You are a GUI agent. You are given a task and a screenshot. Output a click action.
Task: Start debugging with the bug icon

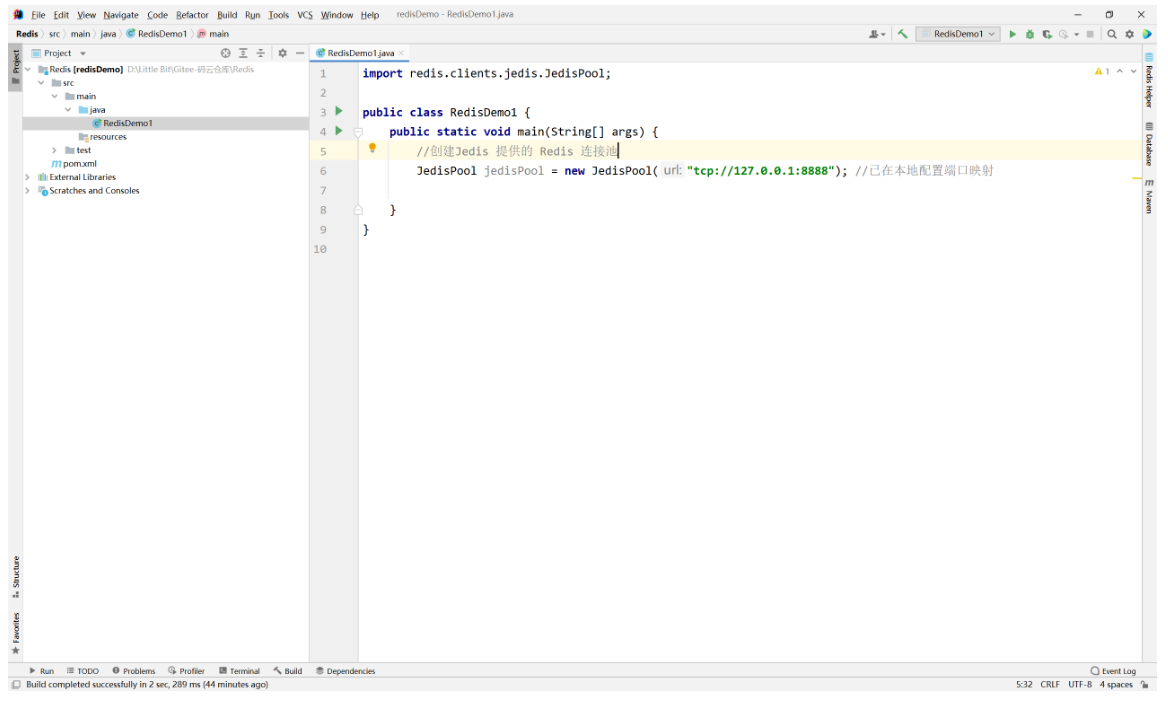(1029, 34)
